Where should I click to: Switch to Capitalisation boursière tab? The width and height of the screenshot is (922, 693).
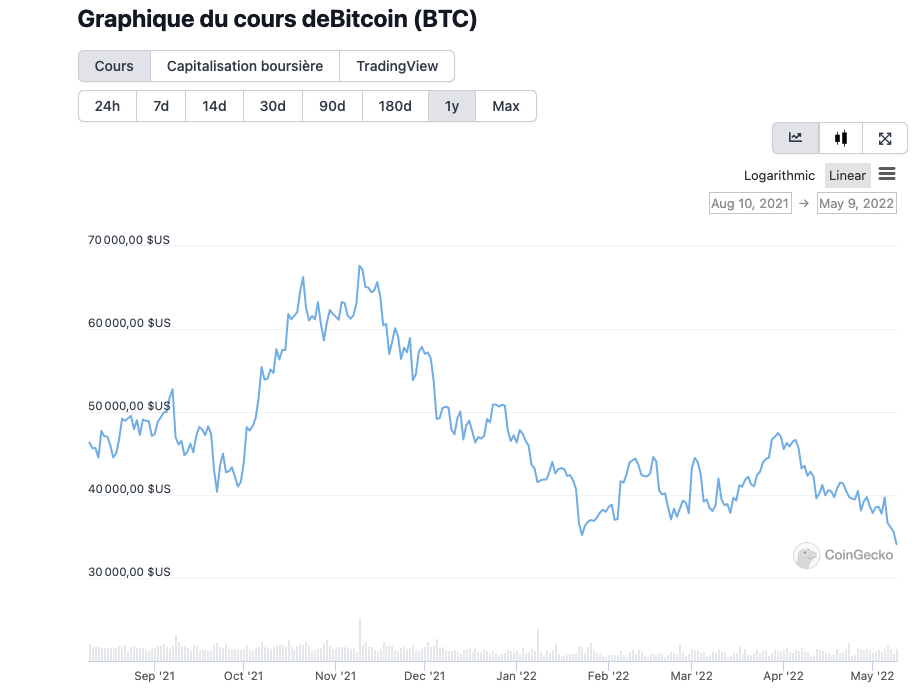point(245,66)
